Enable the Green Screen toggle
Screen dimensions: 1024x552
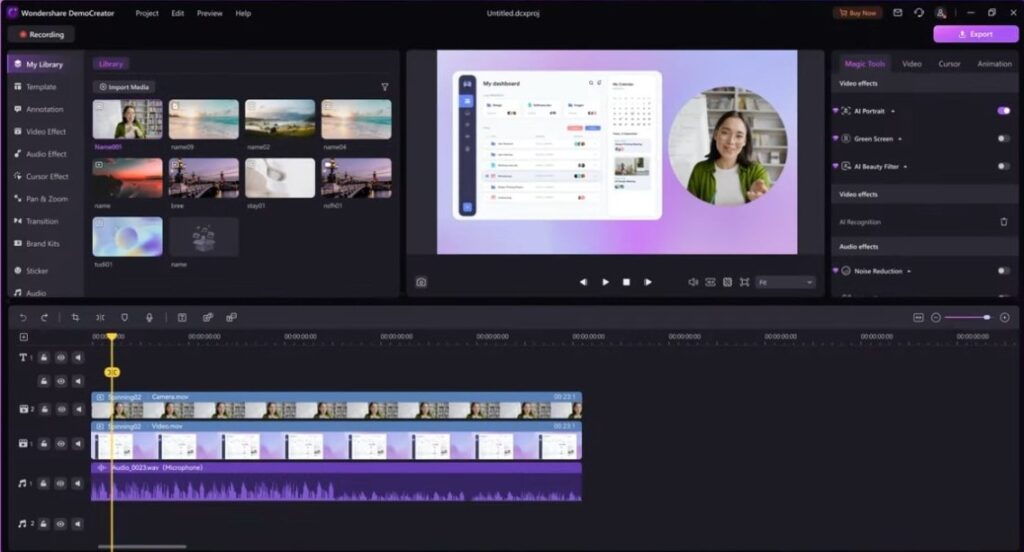click(1003, 138)
